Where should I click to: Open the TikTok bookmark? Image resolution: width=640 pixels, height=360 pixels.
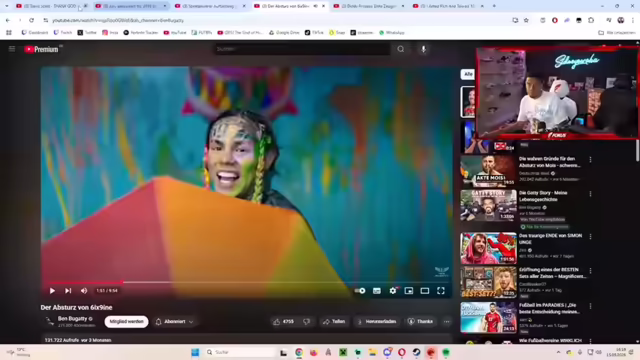click(314, 33)
